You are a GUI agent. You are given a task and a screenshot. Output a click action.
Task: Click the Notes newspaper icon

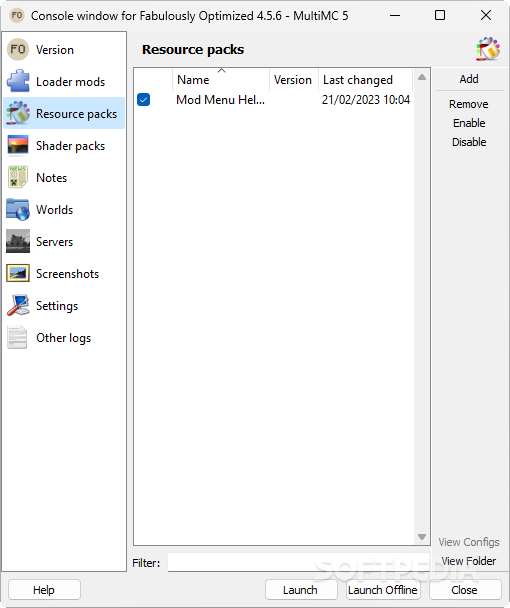coord(18,177)
